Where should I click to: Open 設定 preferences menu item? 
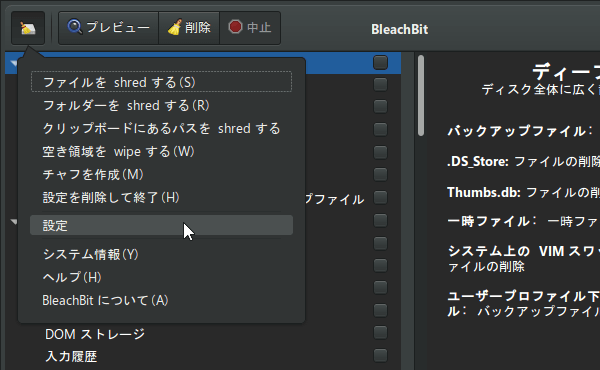[x=161, y=225]
